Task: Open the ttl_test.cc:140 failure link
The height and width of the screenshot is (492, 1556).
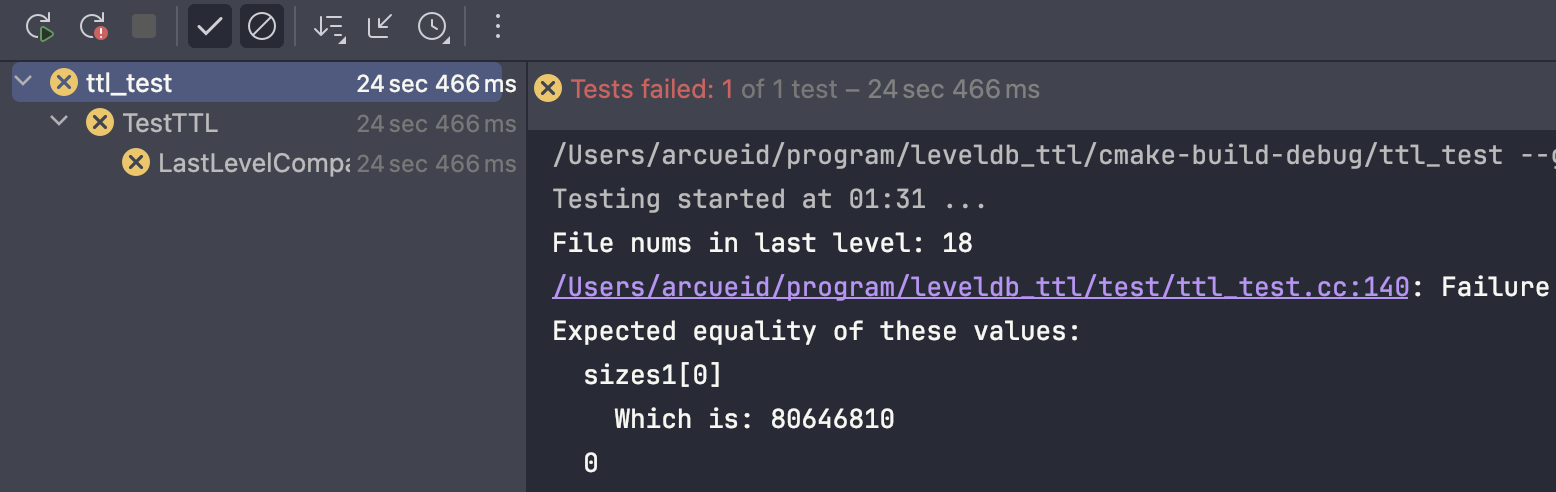Action: [x=980, y=287]
